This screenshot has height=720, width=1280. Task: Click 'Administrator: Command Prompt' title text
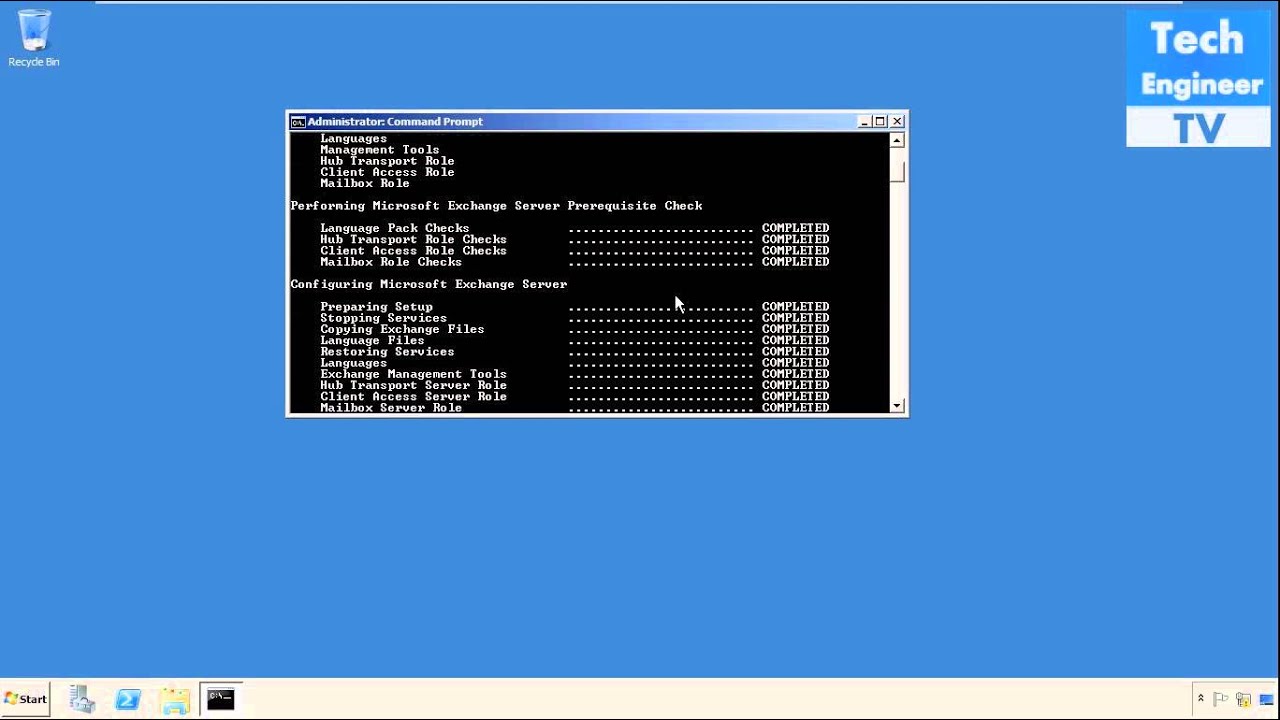395,121
